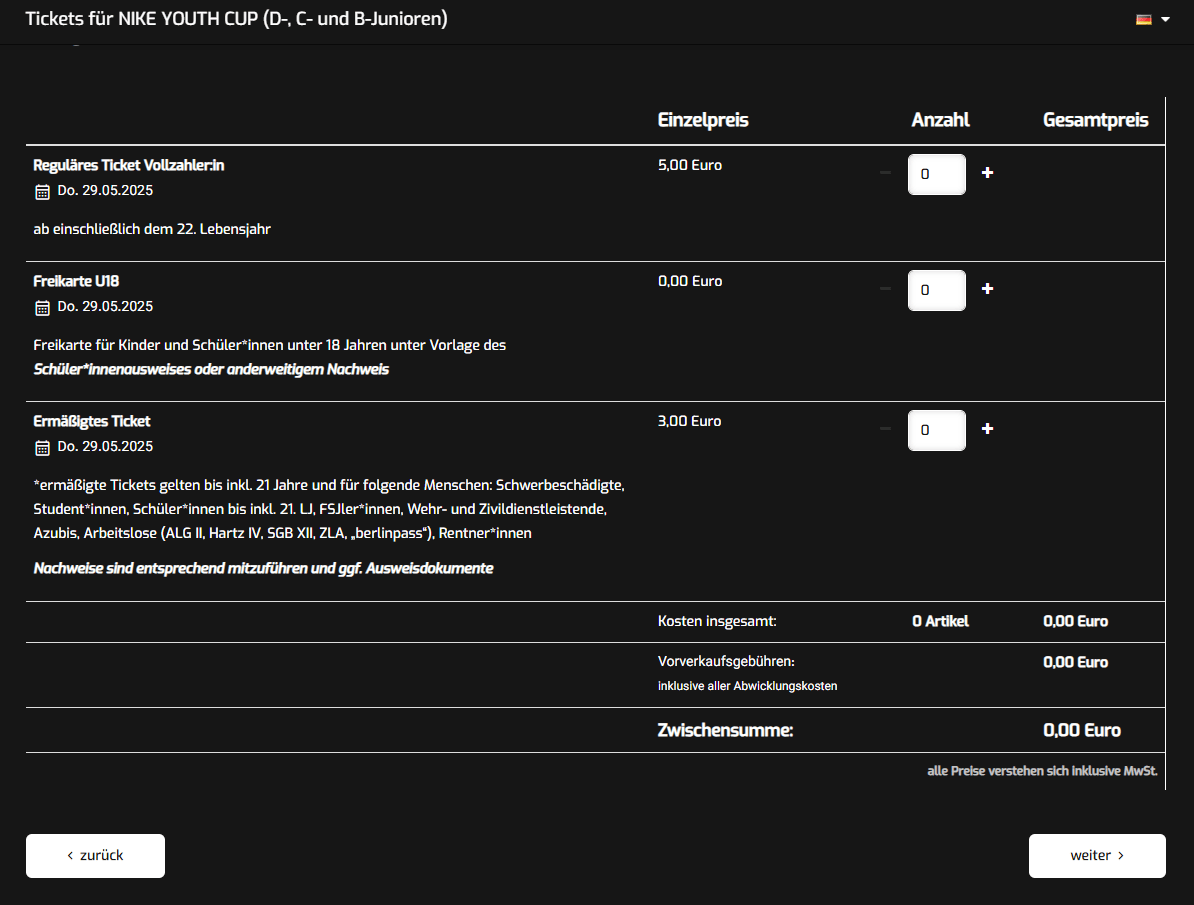Click 'ab einschließlich dem 22. Lebensjahr' description

(152, 229)
